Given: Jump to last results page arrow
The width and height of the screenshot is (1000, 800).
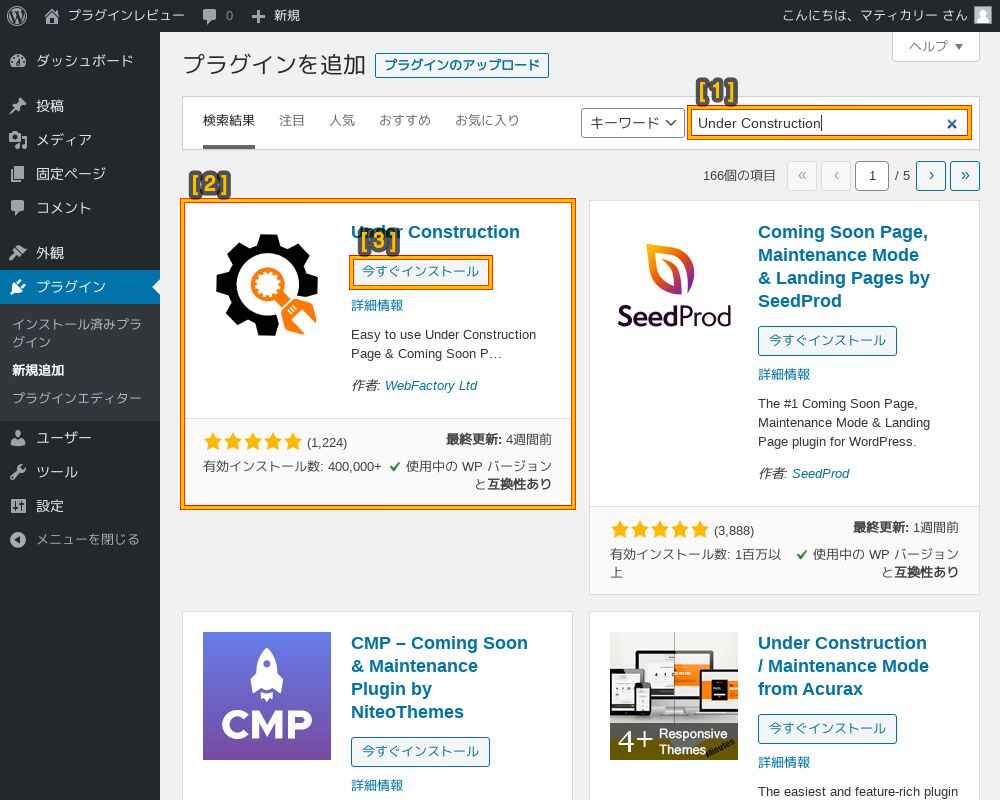Looking at the screenshot, I should [x=965, y=175].
